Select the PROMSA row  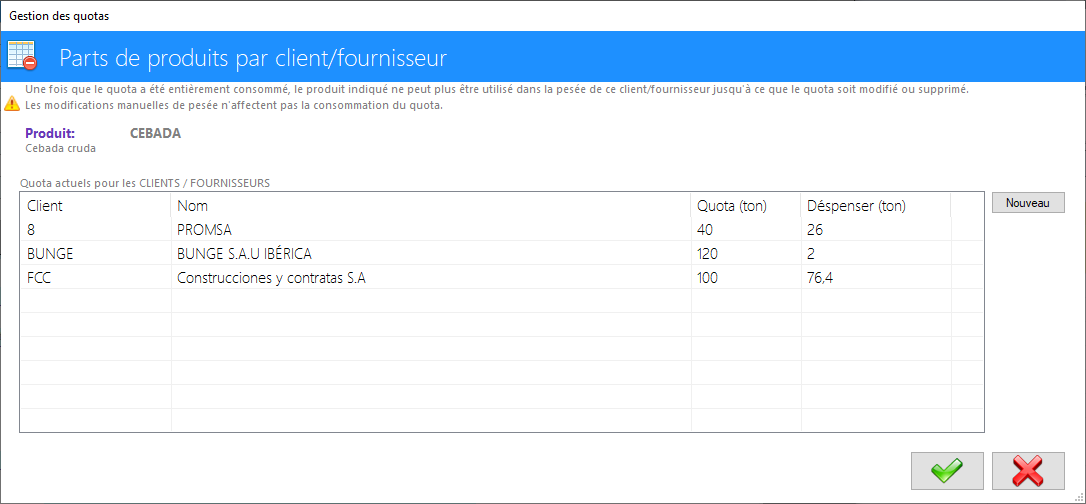(501, 229)
